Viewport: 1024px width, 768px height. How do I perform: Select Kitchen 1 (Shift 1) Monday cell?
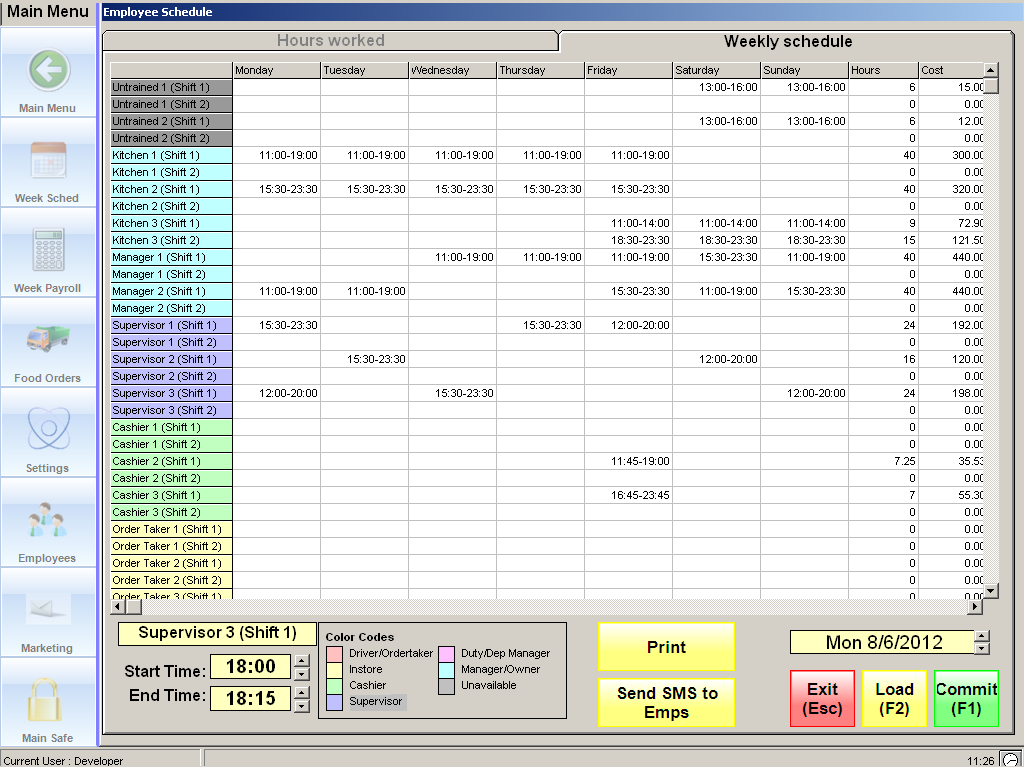[276, 155]
